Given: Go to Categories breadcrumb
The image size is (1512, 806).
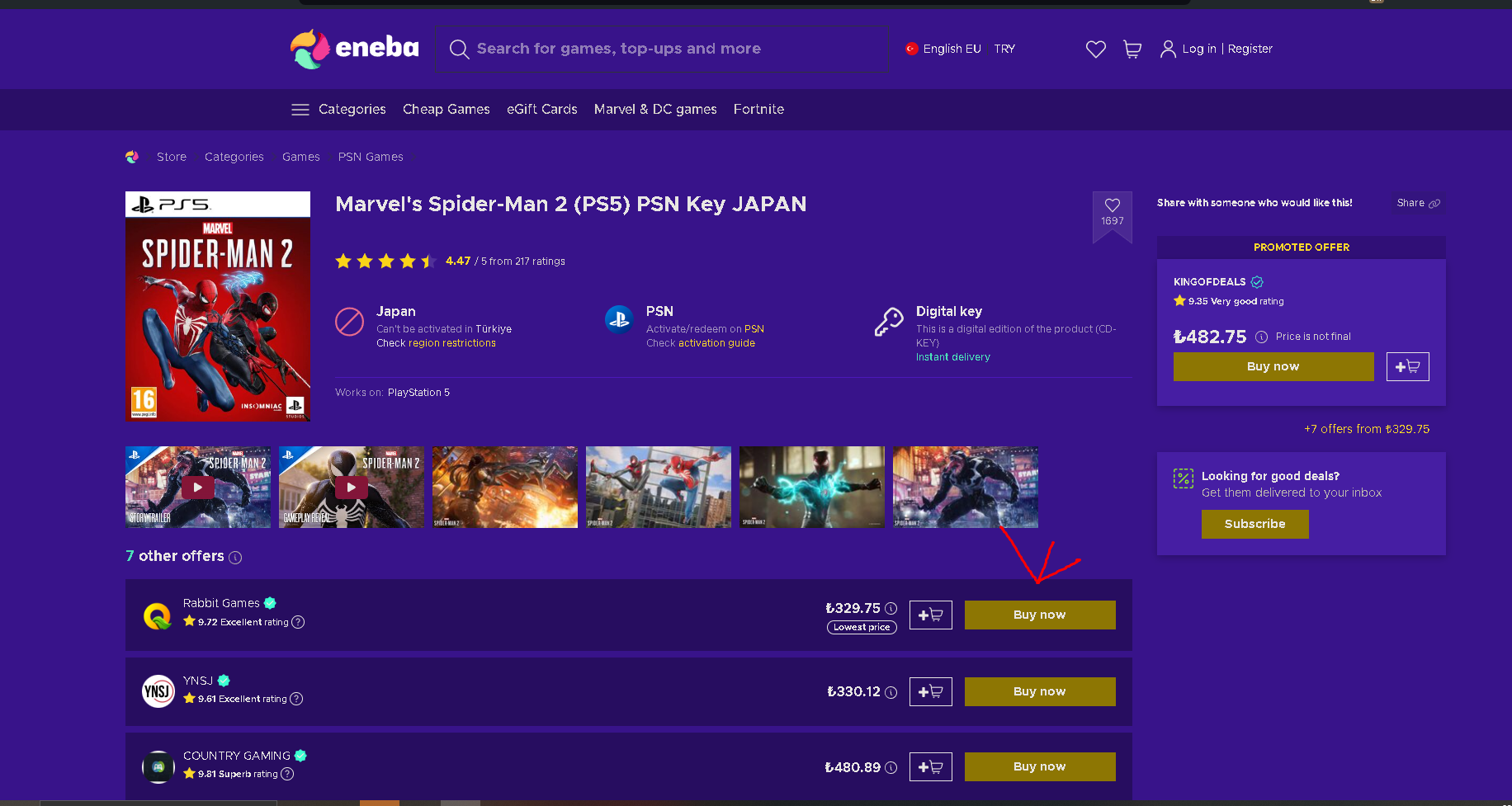Looking at the screenshot, I should pyautogui.click(x=234, y=157).
